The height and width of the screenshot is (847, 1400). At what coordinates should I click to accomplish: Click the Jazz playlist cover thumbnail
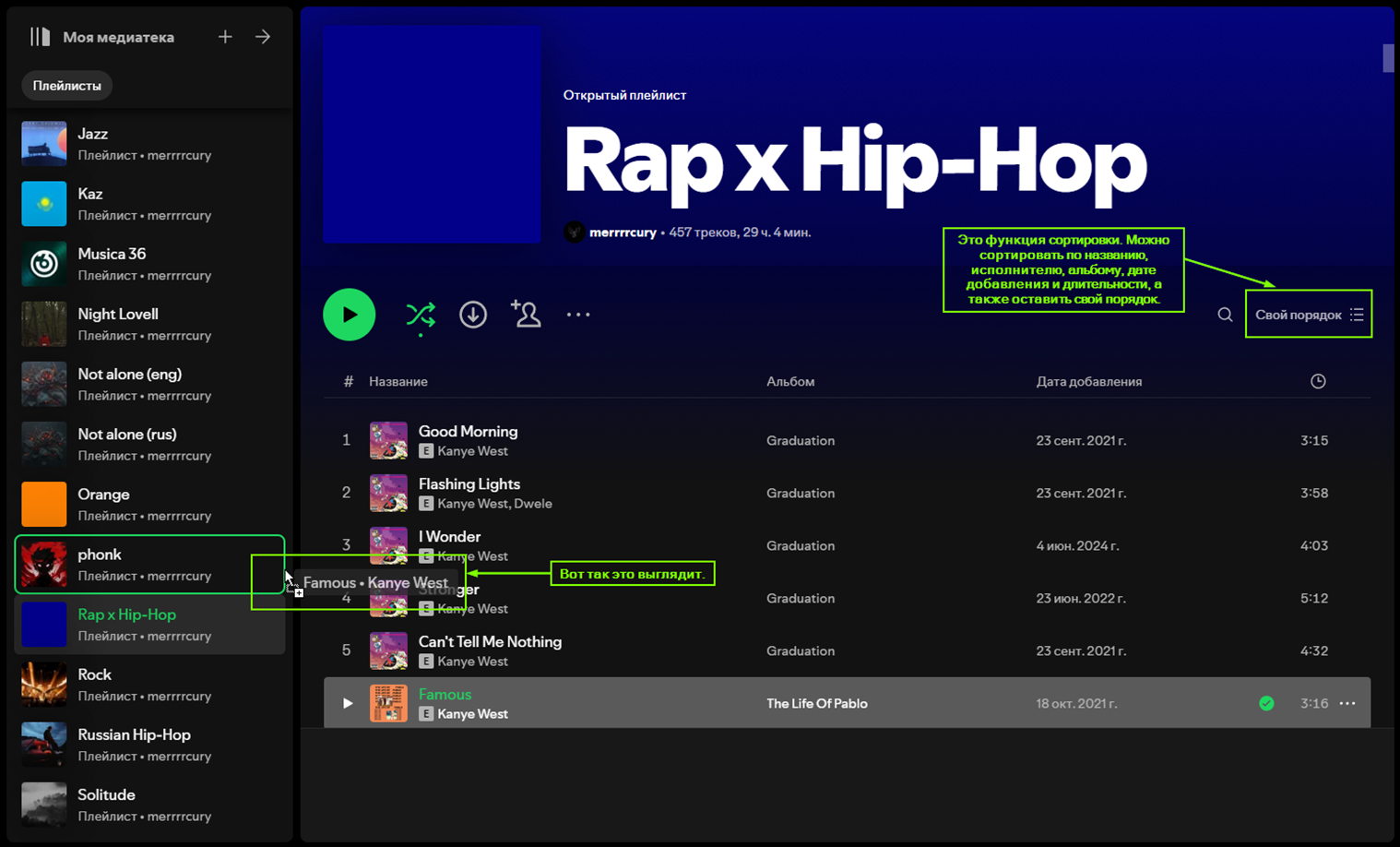[44, 144]
